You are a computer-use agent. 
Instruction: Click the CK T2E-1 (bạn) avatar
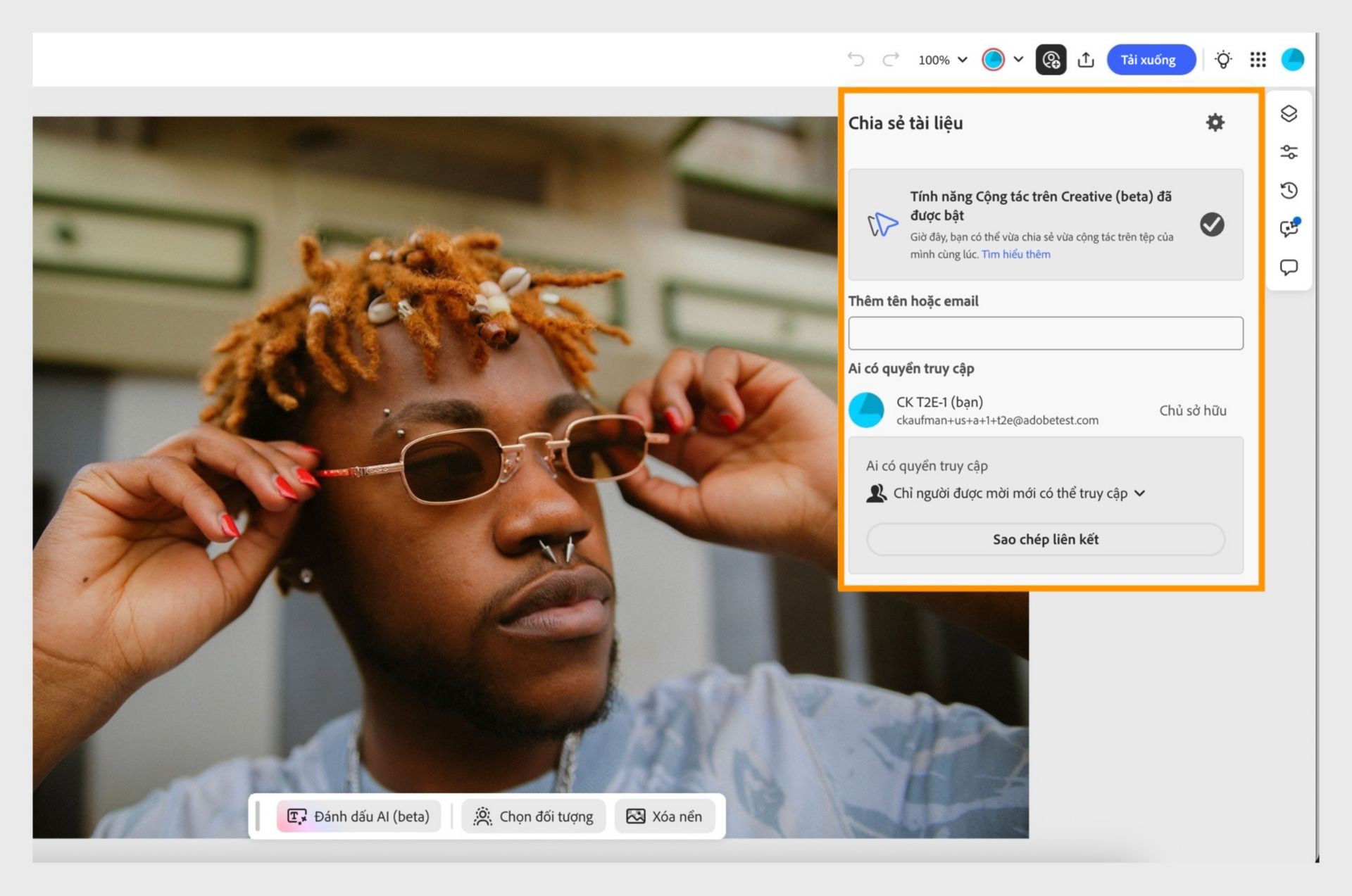tap(866, 410)
